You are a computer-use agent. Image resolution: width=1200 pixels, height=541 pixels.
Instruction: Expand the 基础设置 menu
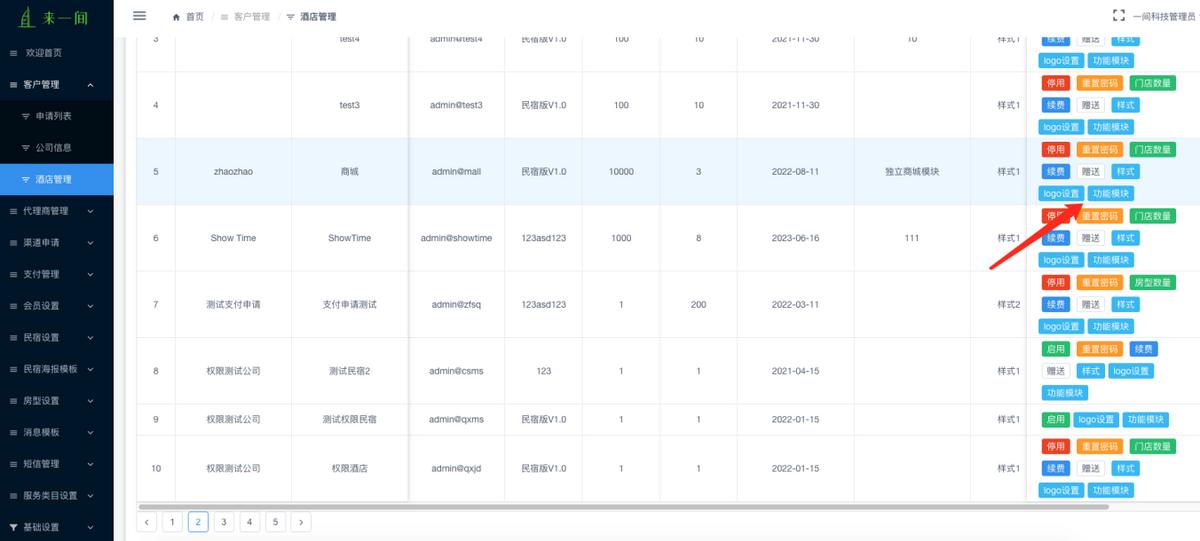pyautogui.click(x=57, y=527)
